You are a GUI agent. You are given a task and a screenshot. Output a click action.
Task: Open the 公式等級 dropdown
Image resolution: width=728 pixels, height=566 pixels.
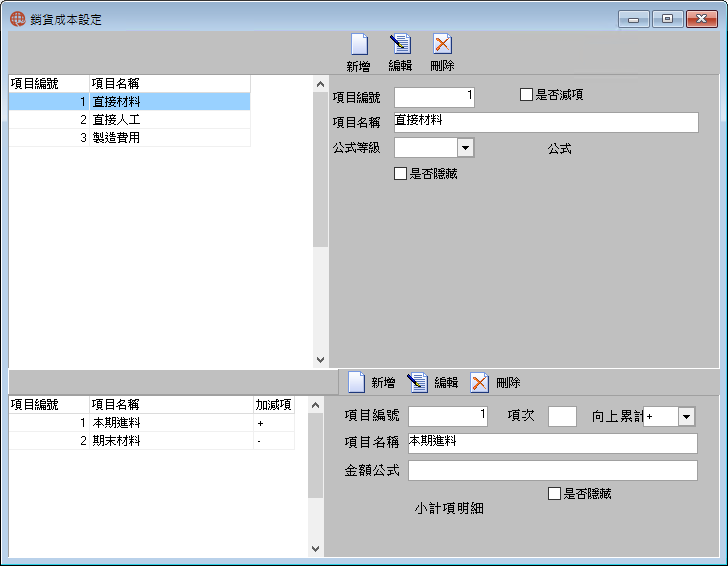pos(465,148)
